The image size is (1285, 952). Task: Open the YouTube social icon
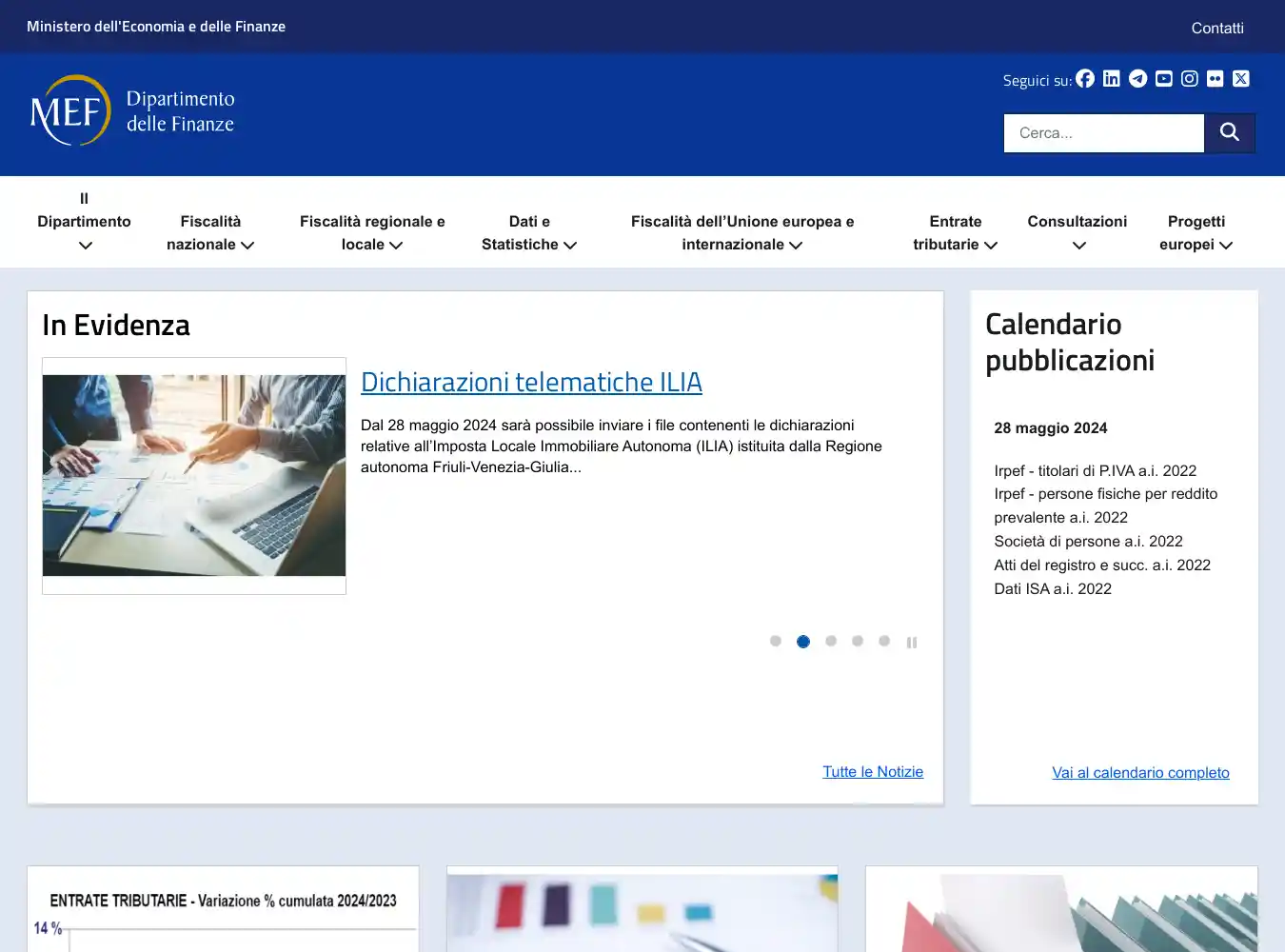point(1164,79)
